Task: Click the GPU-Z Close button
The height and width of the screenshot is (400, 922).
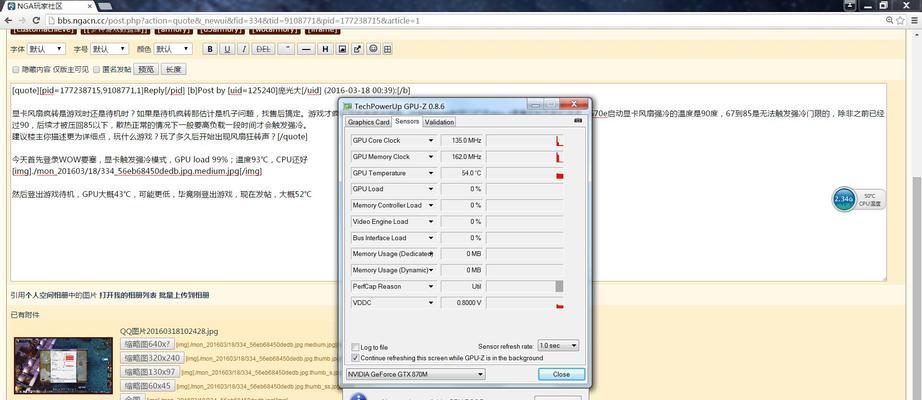Action: (x=561, y=374)
